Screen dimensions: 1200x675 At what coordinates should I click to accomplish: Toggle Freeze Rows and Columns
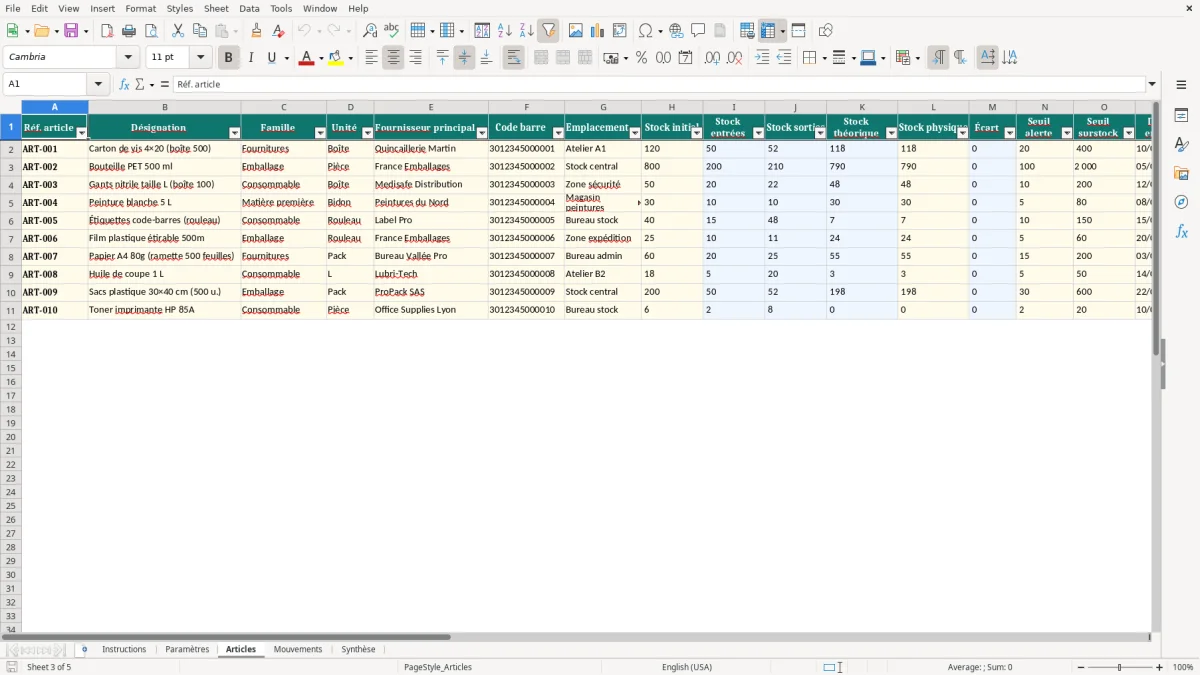pos(768,31)
